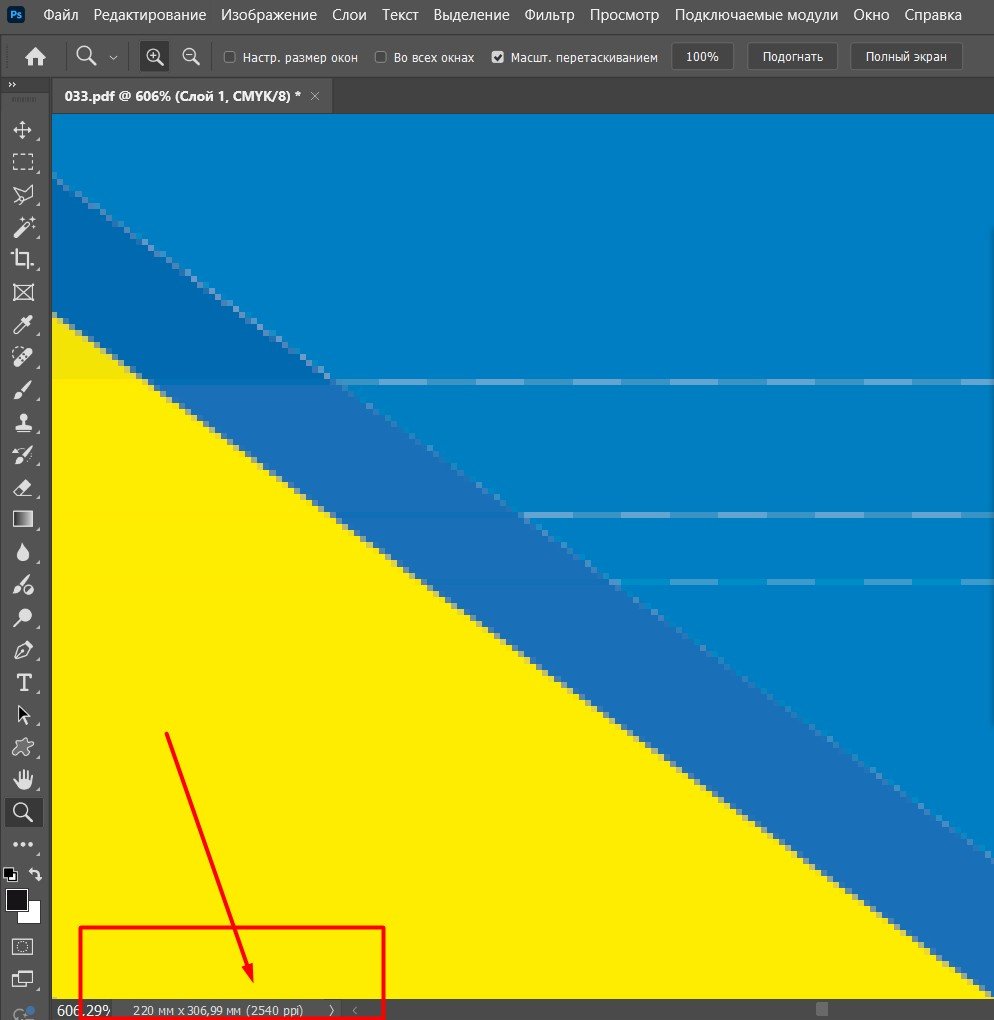Screen dimensions: 994x1020
Task: Select the Hand tool
Action: [x=23, y=779]
